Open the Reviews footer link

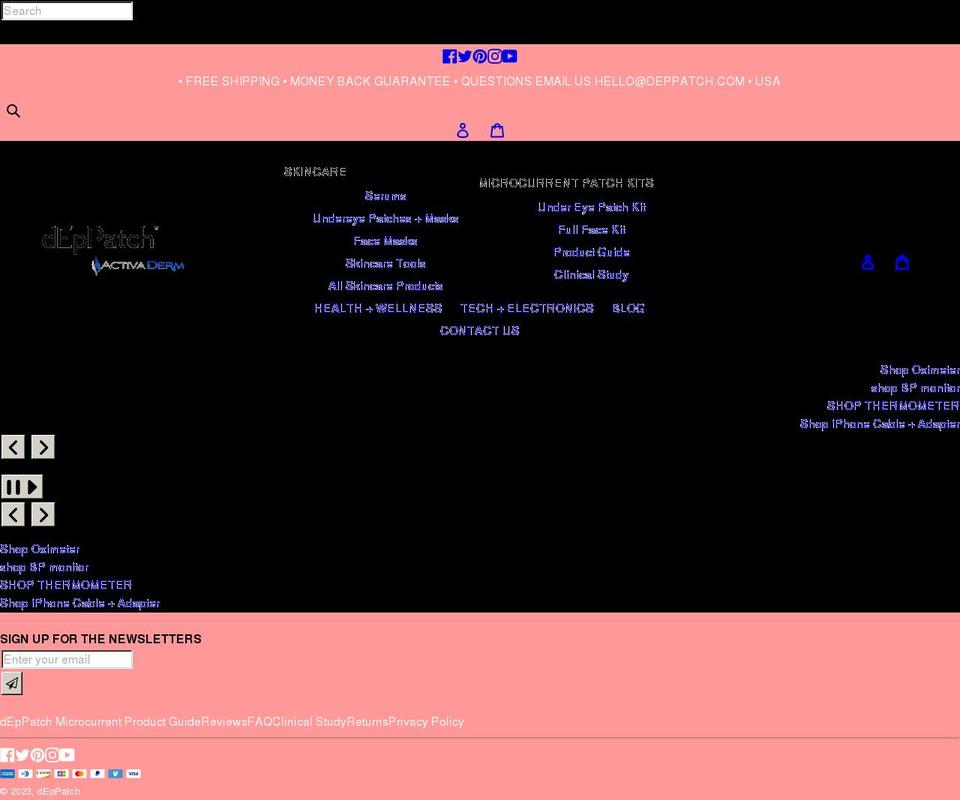(x=224, y=722)
